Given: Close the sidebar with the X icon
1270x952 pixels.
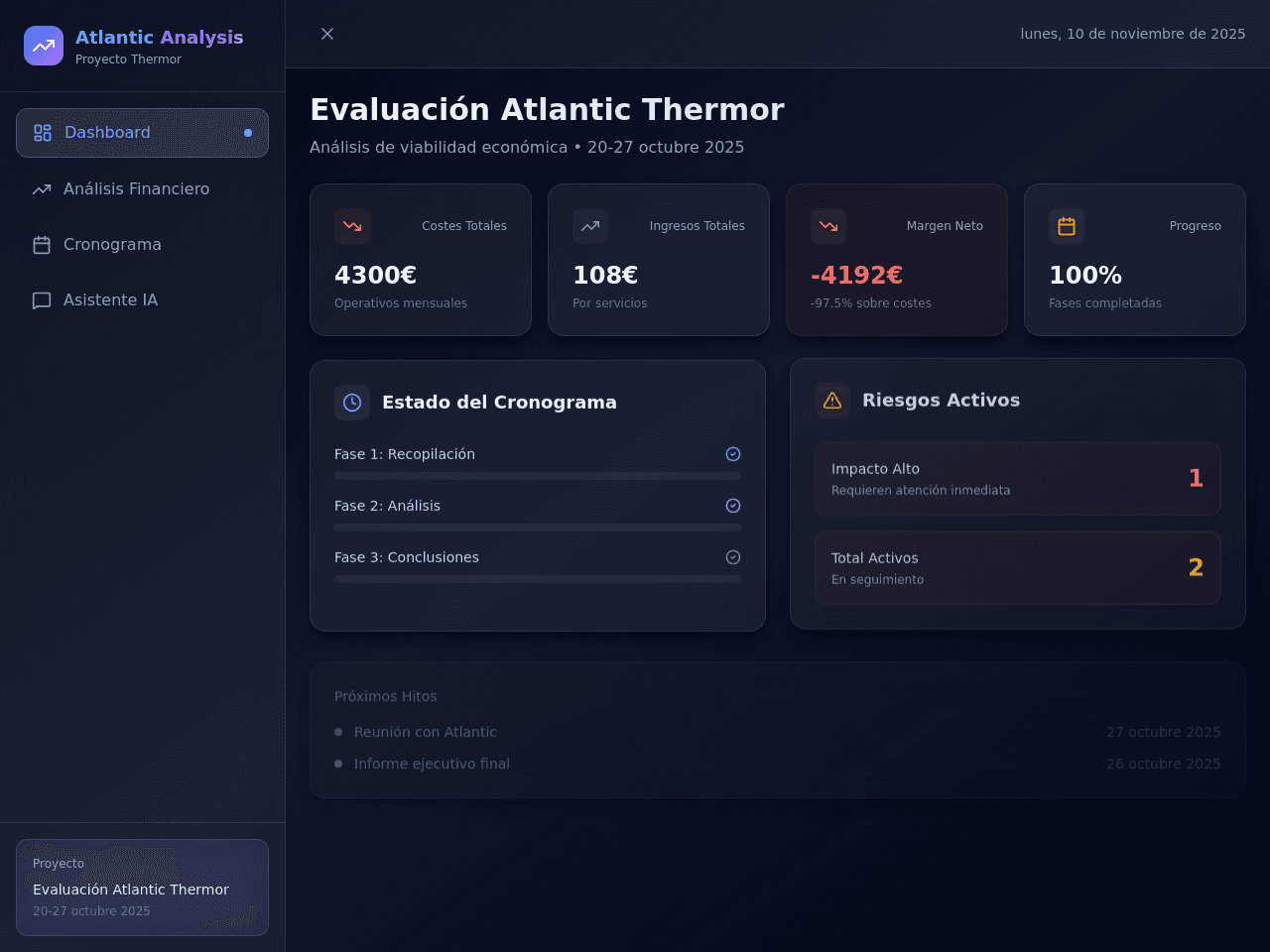Looking at the screenshot, I should pos(327,34).
